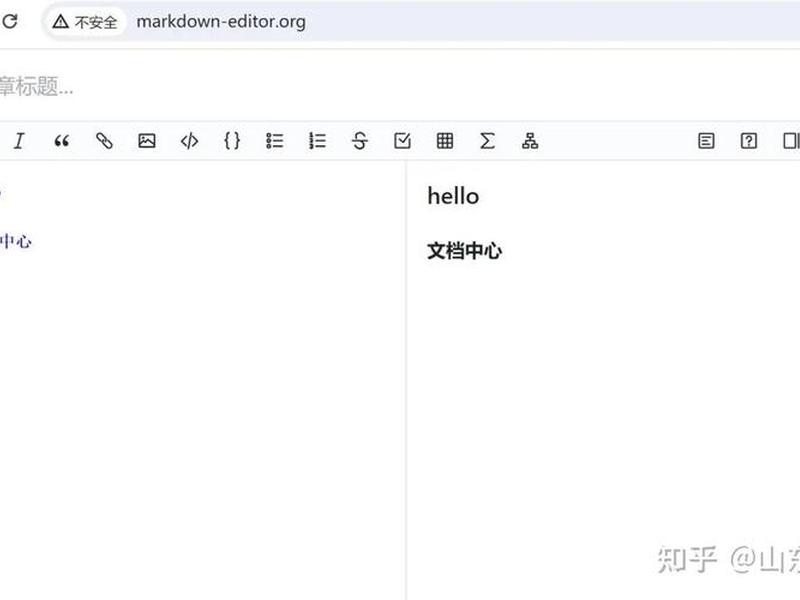
Task: Insert an image using the picture icon
Action: (147, 141)
